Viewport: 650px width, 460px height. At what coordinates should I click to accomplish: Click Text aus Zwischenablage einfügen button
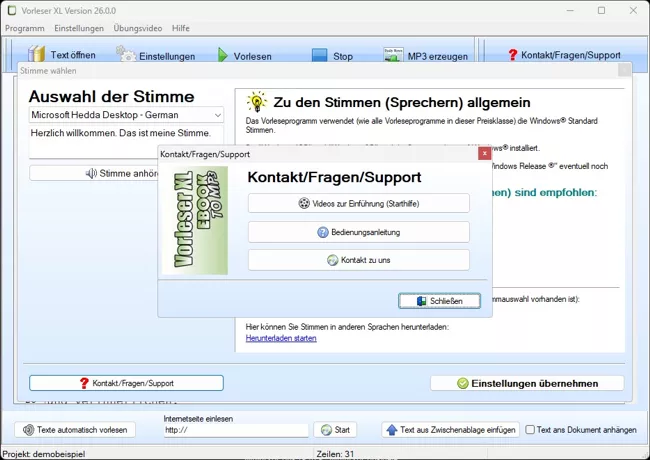tap(450, 430)
